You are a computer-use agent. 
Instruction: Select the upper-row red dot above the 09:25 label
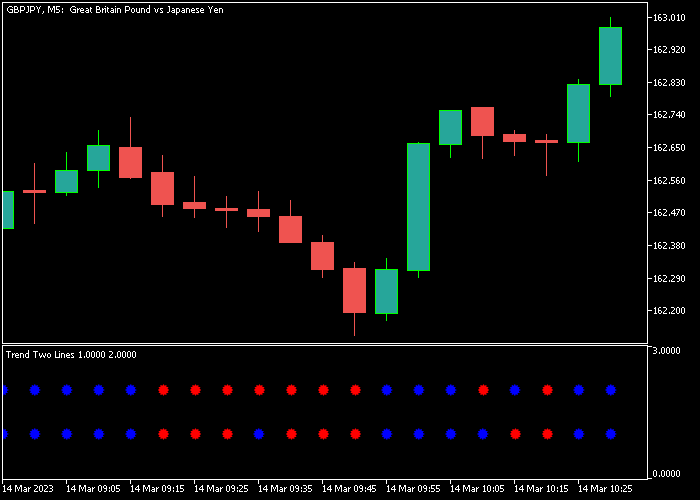click(195, 390)
